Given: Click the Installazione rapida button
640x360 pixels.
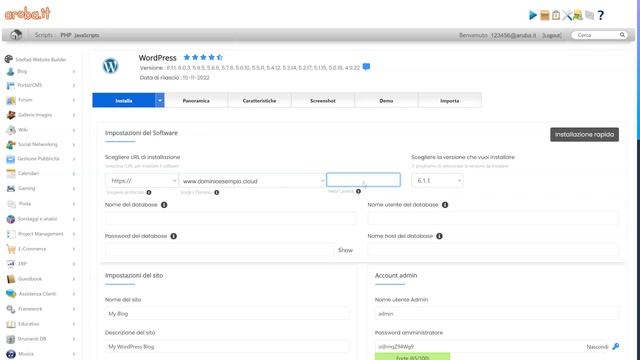Looking at the screenshot, I should click(x=584, y=135).
